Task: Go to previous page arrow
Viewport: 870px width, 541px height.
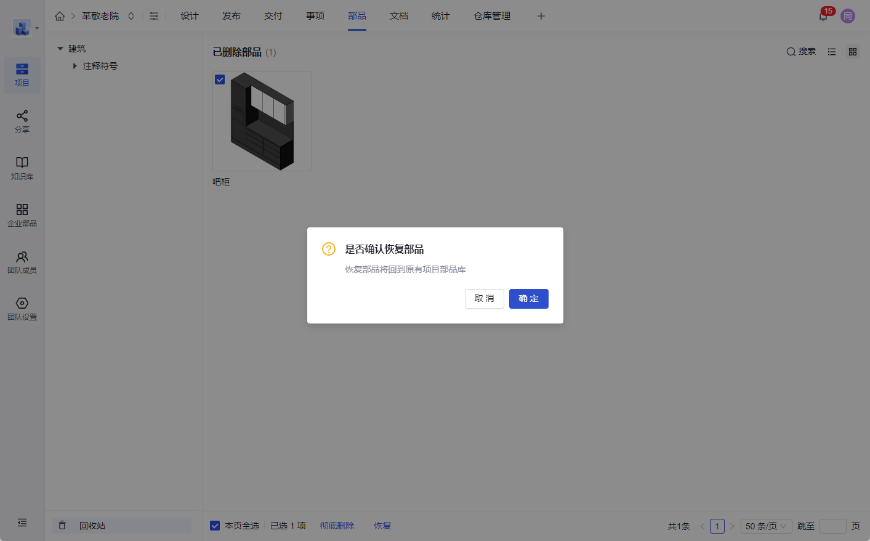Action: click(x=702, y=526)
